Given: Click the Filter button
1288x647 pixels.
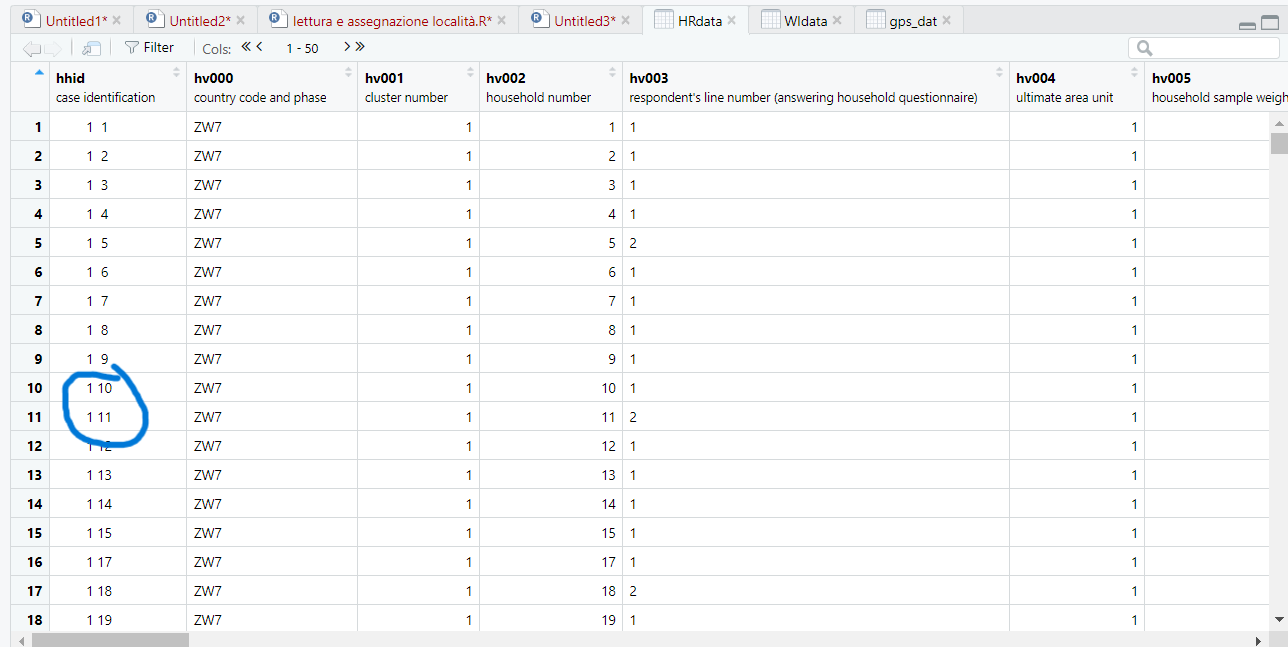Looking at the screenshot, I should (x=149, y=47).
